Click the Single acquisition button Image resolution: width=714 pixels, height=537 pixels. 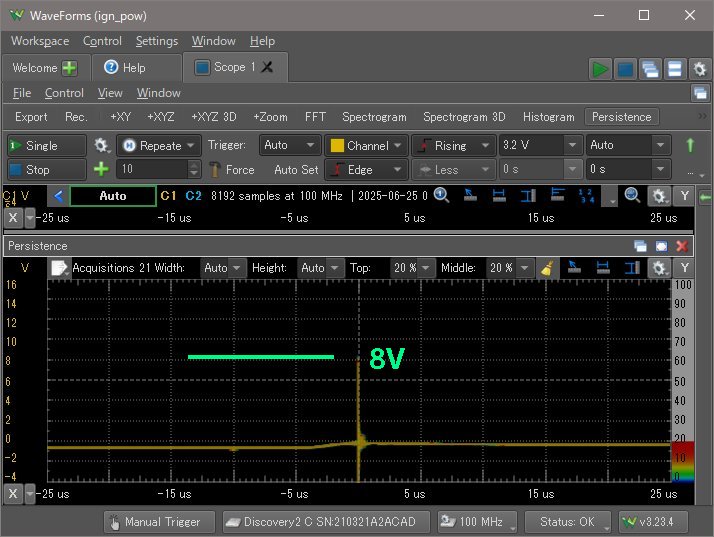pos(46,146)
